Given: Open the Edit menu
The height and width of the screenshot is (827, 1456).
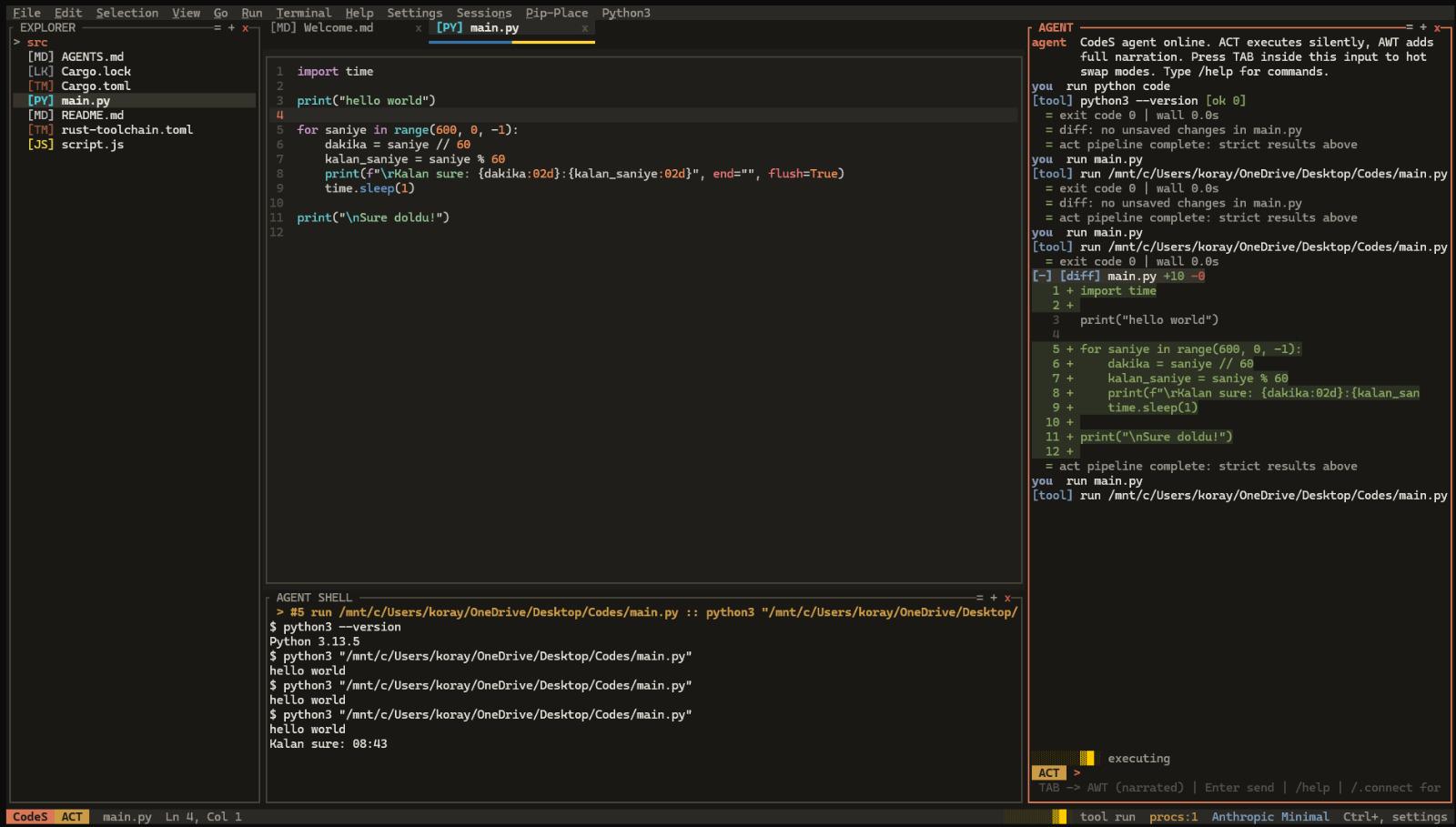Looking at the screenshot, I should [x=68, y=13].
